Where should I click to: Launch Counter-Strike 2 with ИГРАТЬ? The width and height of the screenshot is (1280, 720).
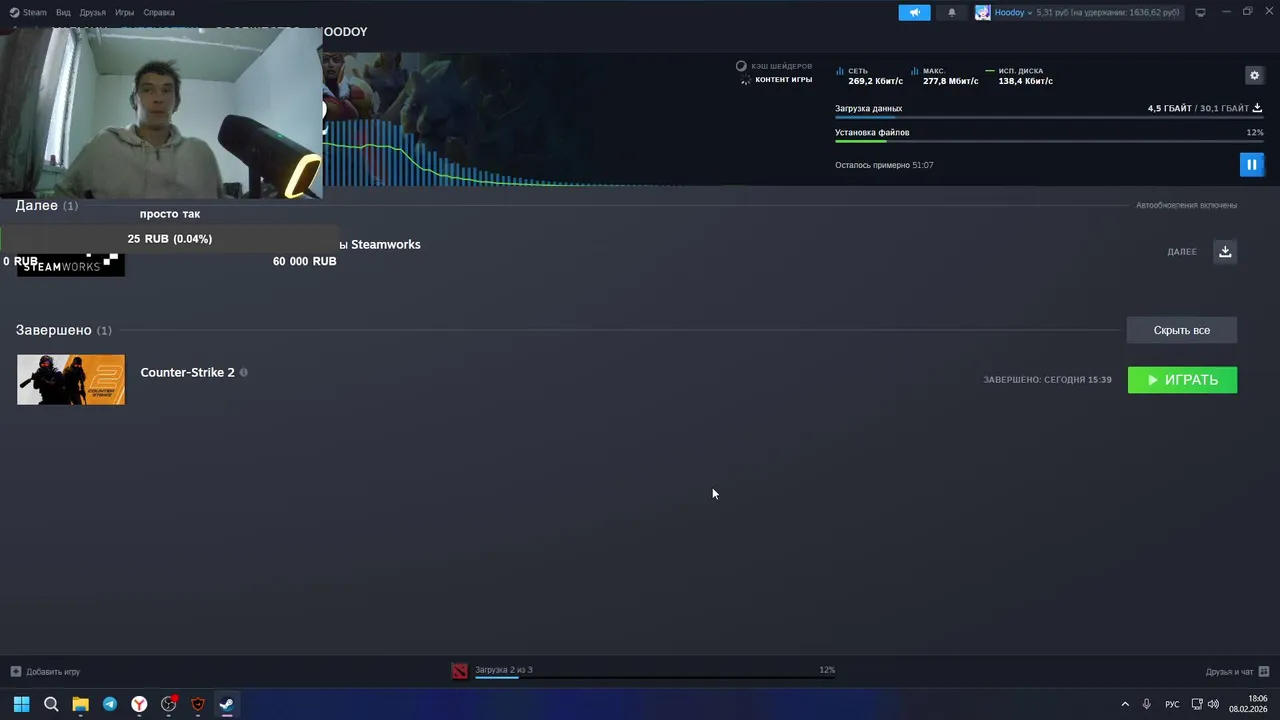(1182, 380)
